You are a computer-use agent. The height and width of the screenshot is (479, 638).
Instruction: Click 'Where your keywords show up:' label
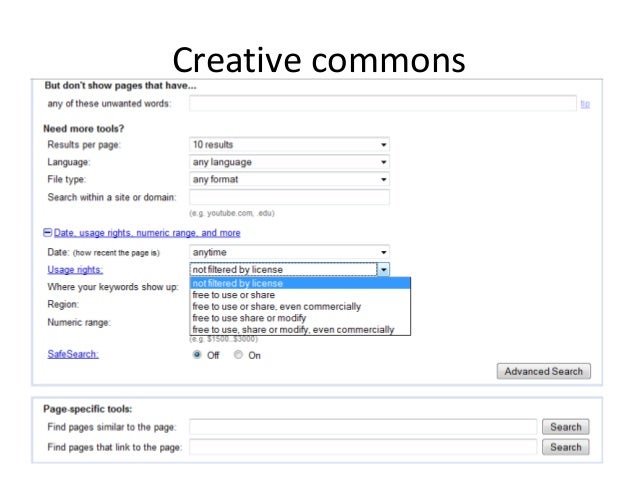(113, 287)
